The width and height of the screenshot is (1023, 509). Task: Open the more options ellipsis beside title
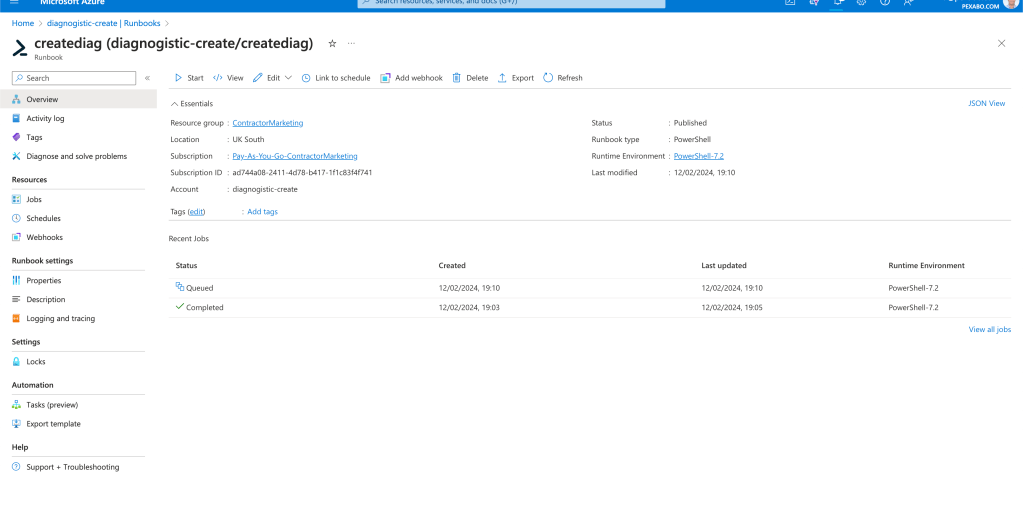pos(351,43)
